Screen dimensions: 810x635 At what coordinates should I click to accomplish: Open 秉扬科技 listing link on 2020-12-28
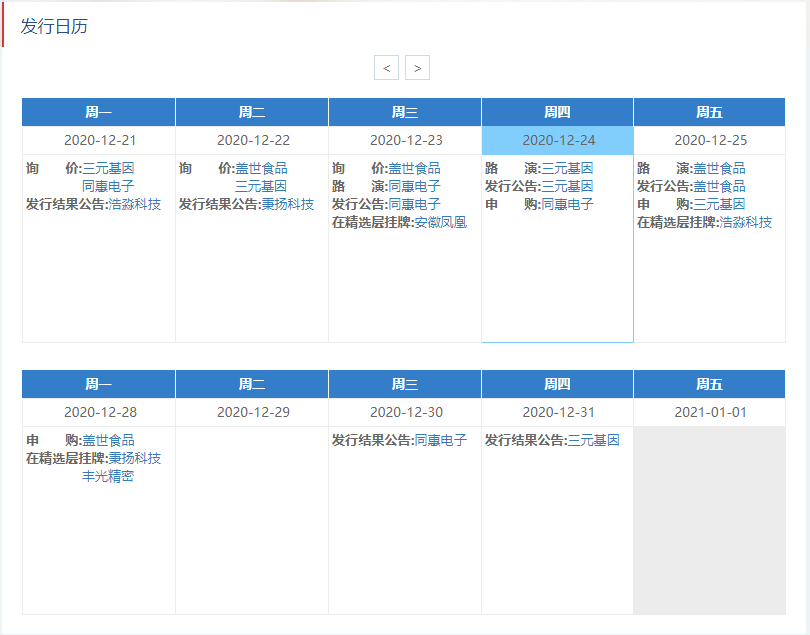[x=134, y=458]
